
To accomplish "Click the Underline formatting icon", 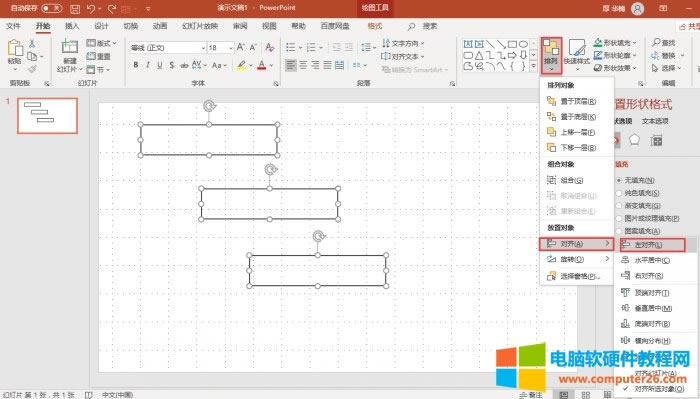I will click(160, 65).
